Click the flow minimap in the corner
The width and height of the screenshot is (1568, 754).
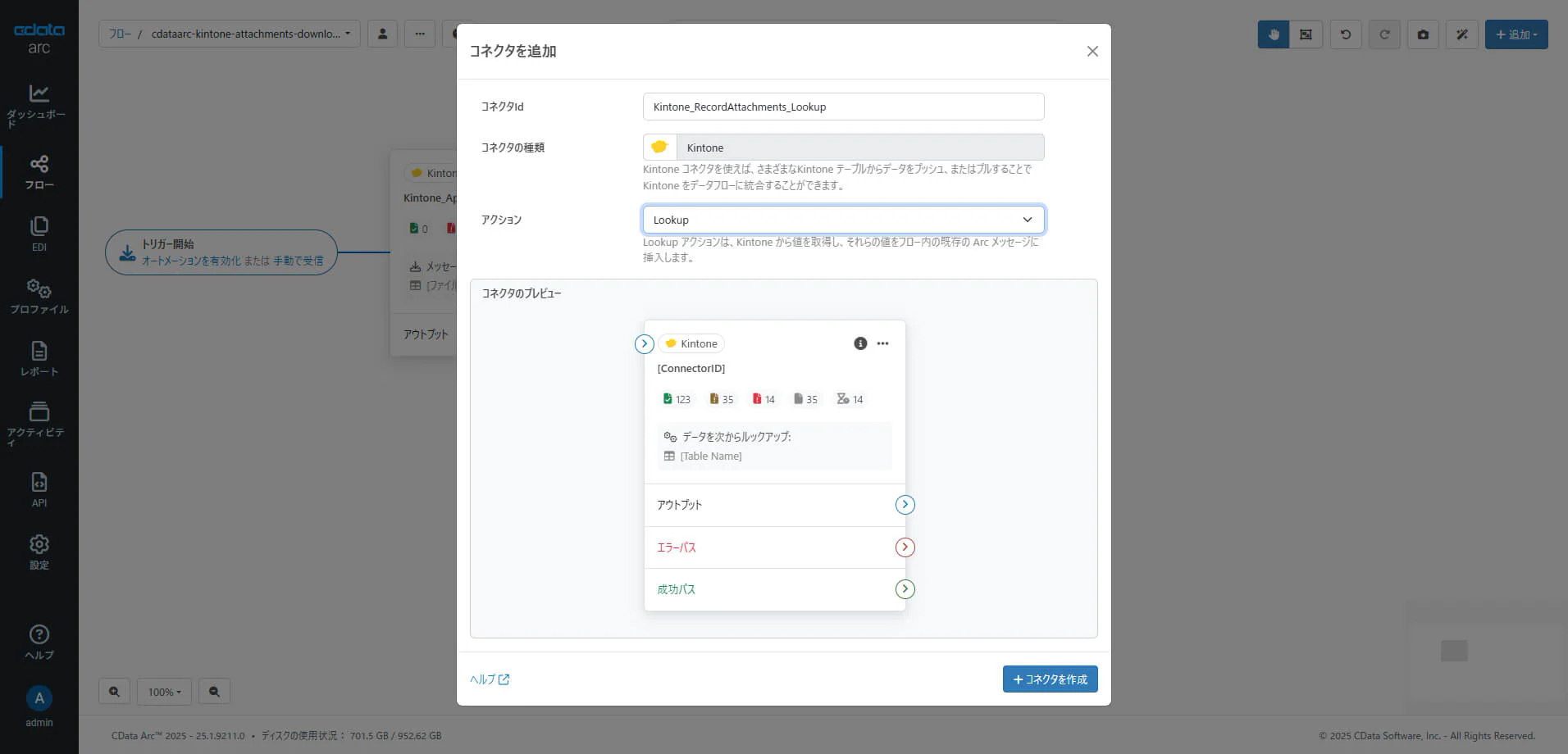1484,656
